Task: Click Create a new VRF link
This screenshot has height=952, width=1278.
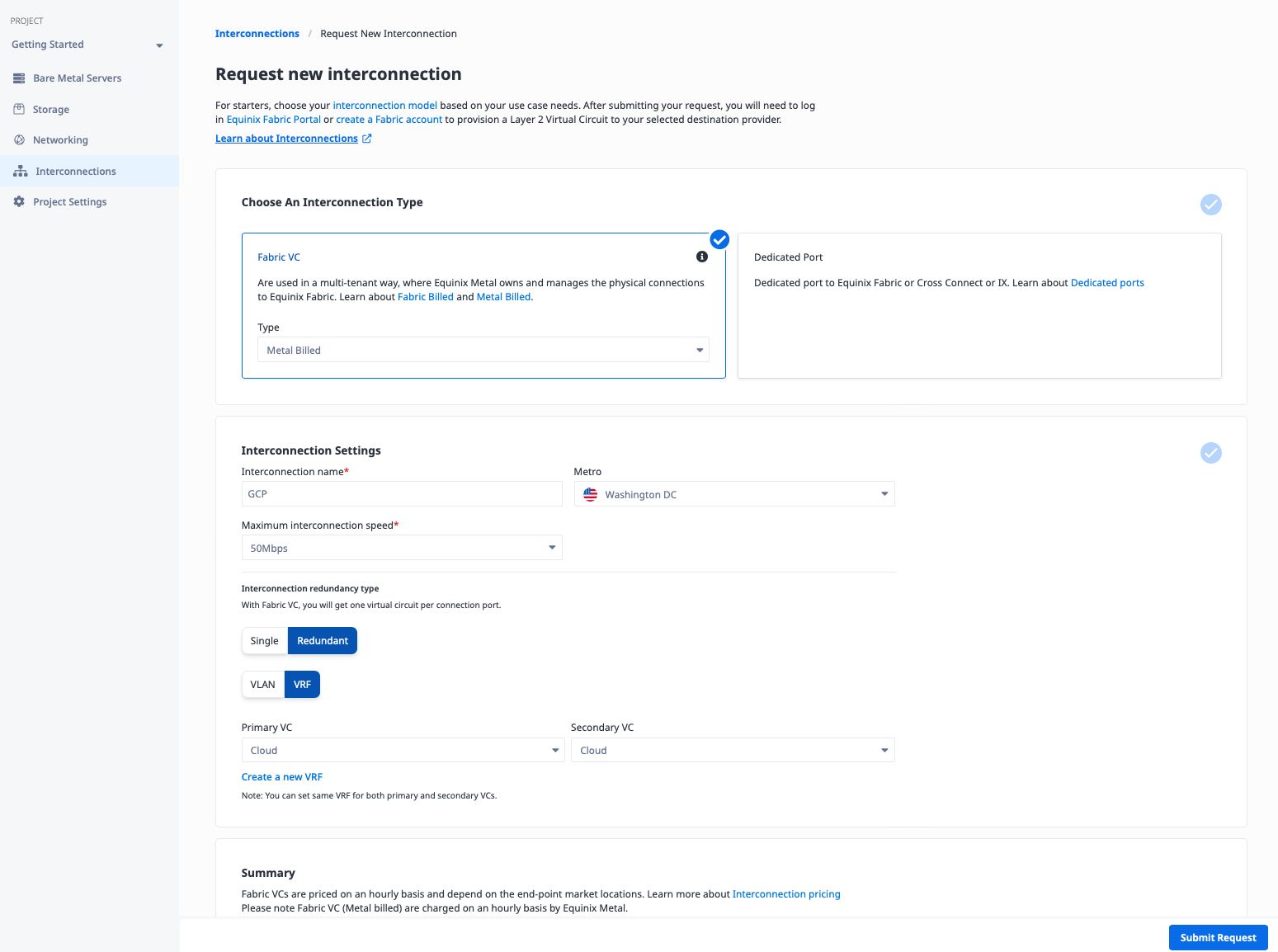Action: [282, 777]
